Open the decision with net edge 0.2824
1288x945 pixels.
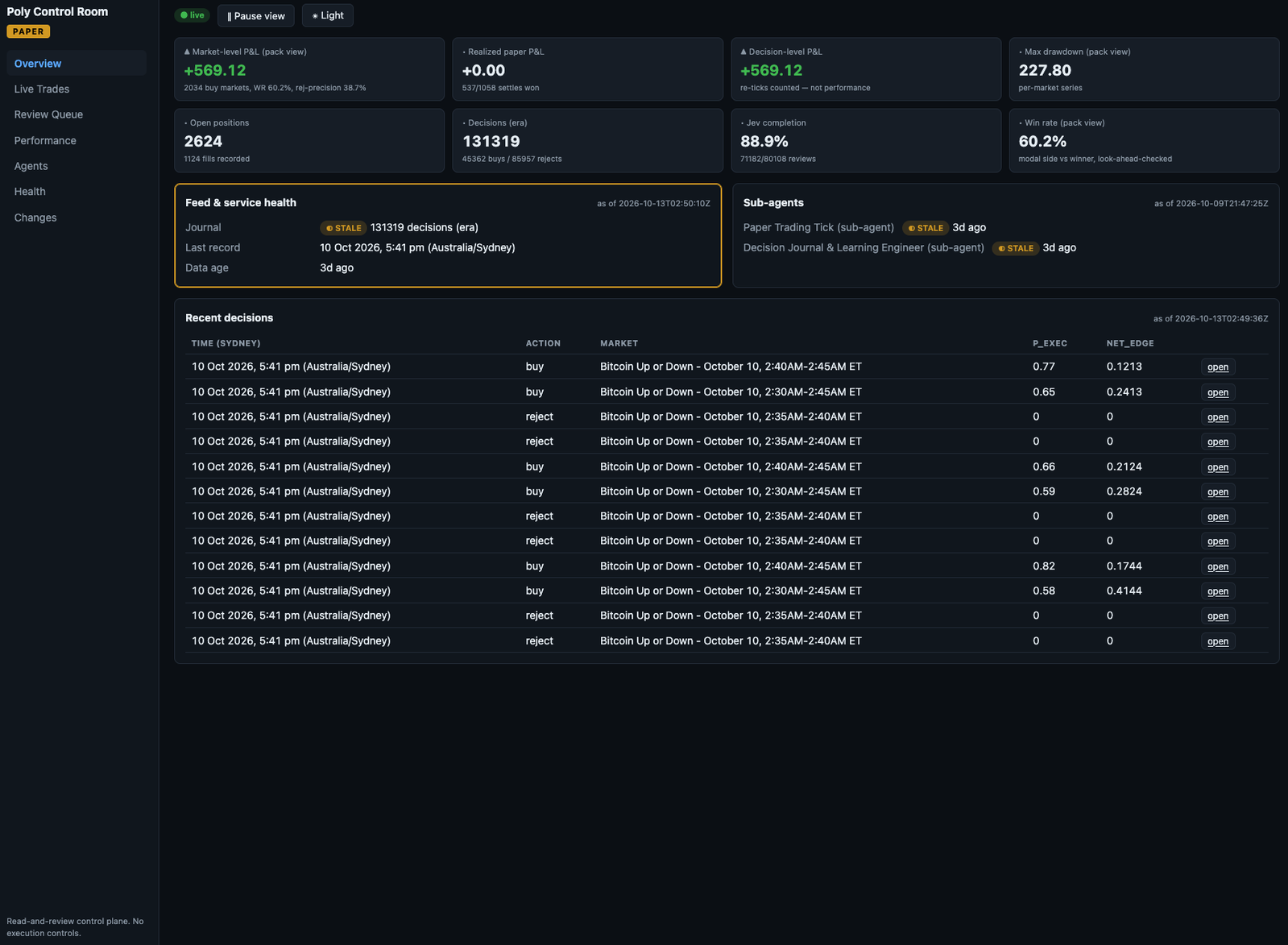(1218, 492)
